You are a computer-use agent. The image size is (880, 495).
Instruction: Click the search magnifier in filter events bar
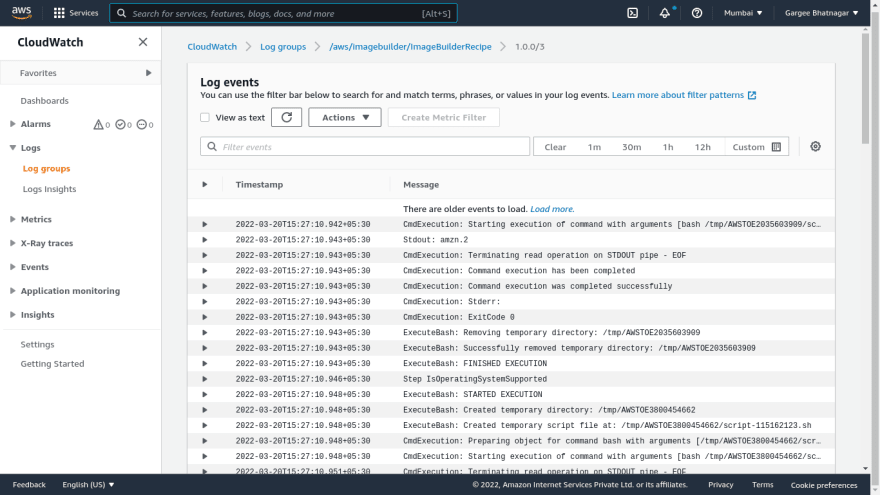click(x=212, y=146)
